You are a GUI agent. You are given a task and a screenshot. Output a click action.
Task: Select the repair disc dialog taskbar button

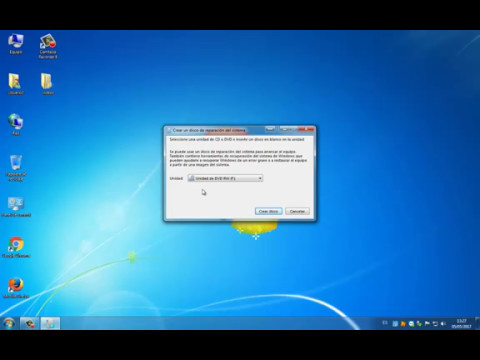click(50, 323)
